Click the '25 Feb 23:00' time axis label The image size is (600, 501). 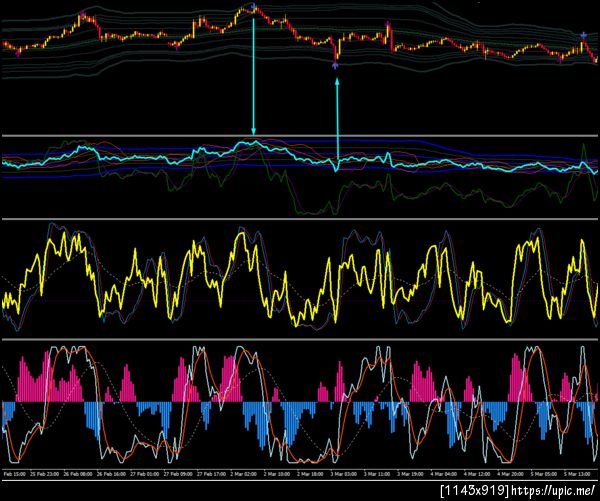tap(44, 474)
